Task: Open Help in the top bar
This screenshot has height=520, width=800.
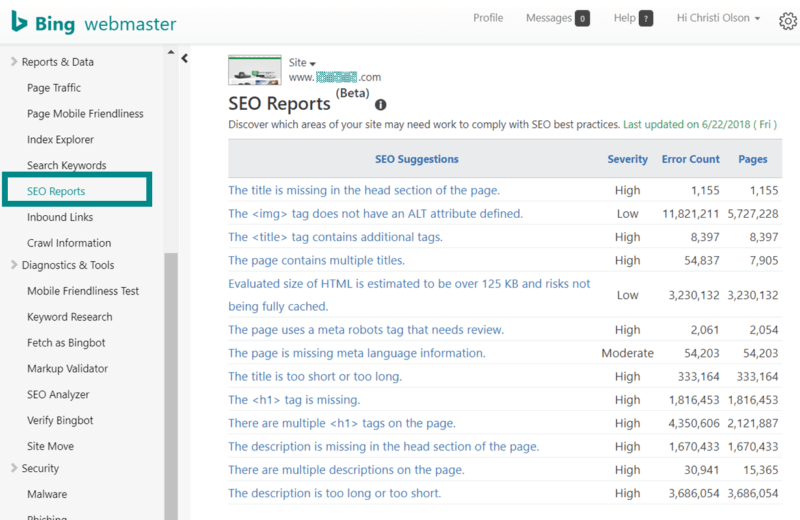Action: coord(624,18)
